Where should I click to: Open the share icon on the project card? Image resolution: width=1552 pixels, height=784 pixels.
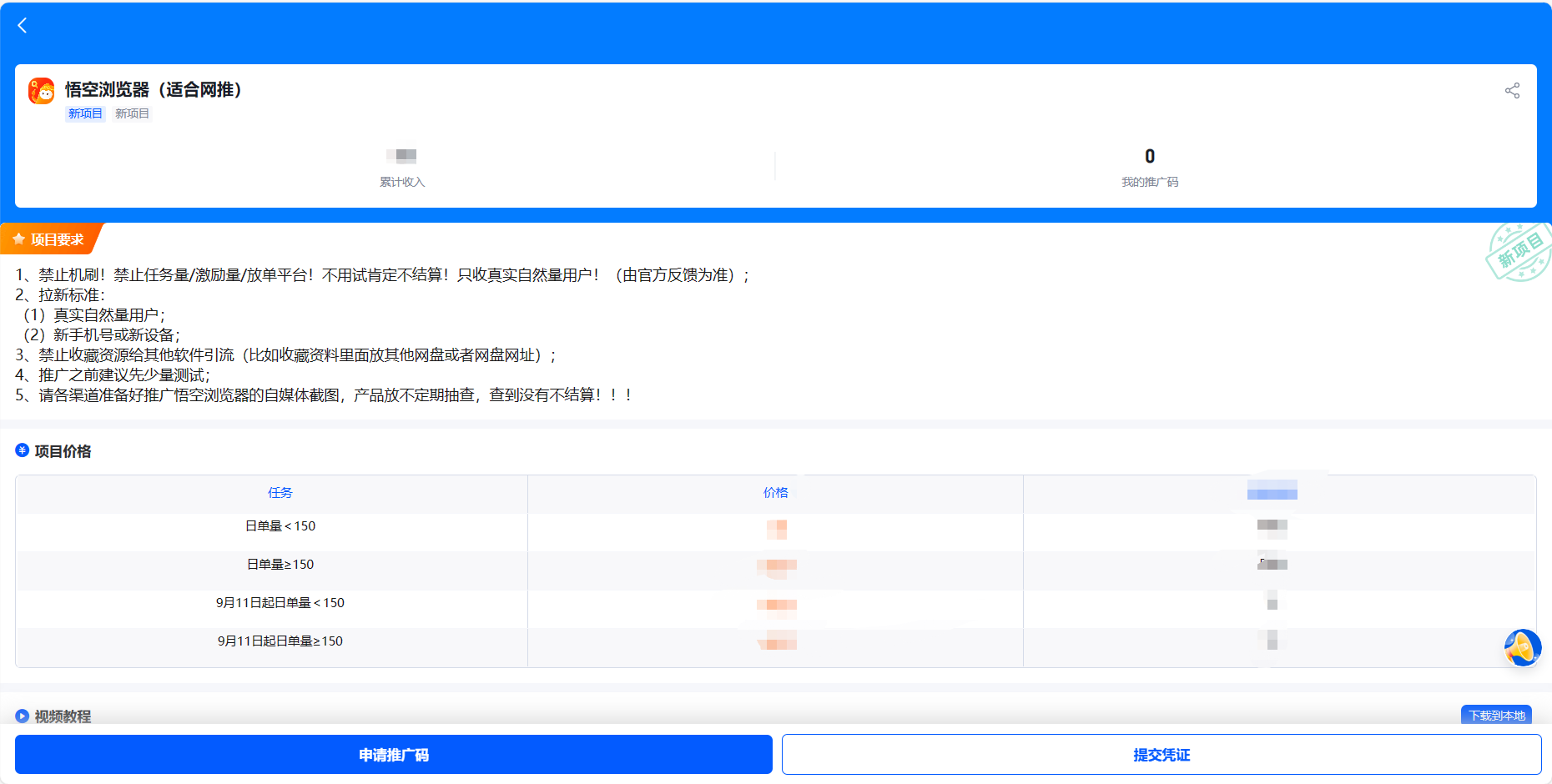[1512, 90]
